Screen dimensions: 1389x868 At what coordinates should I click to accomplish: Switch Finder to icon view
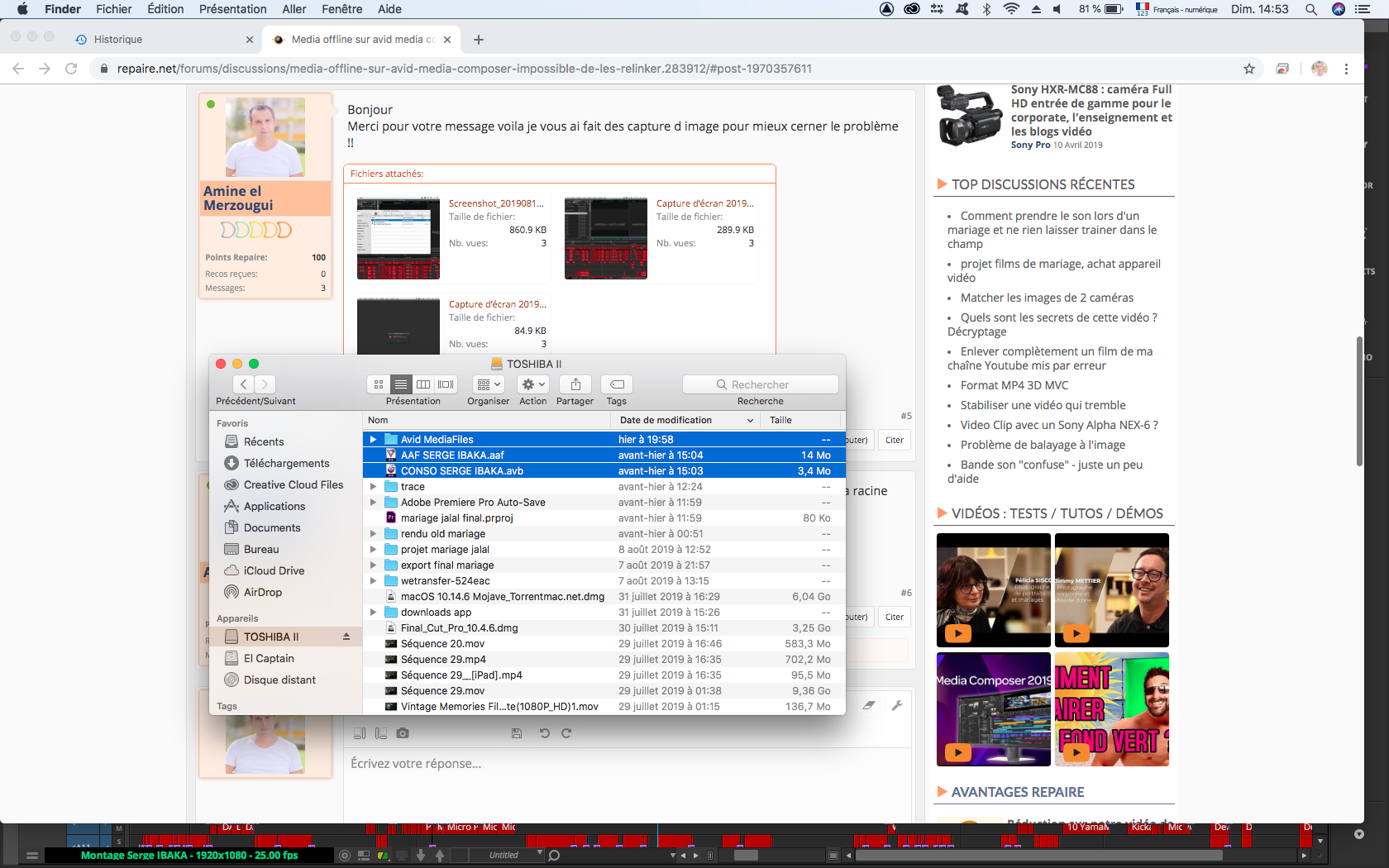[379, 384]
